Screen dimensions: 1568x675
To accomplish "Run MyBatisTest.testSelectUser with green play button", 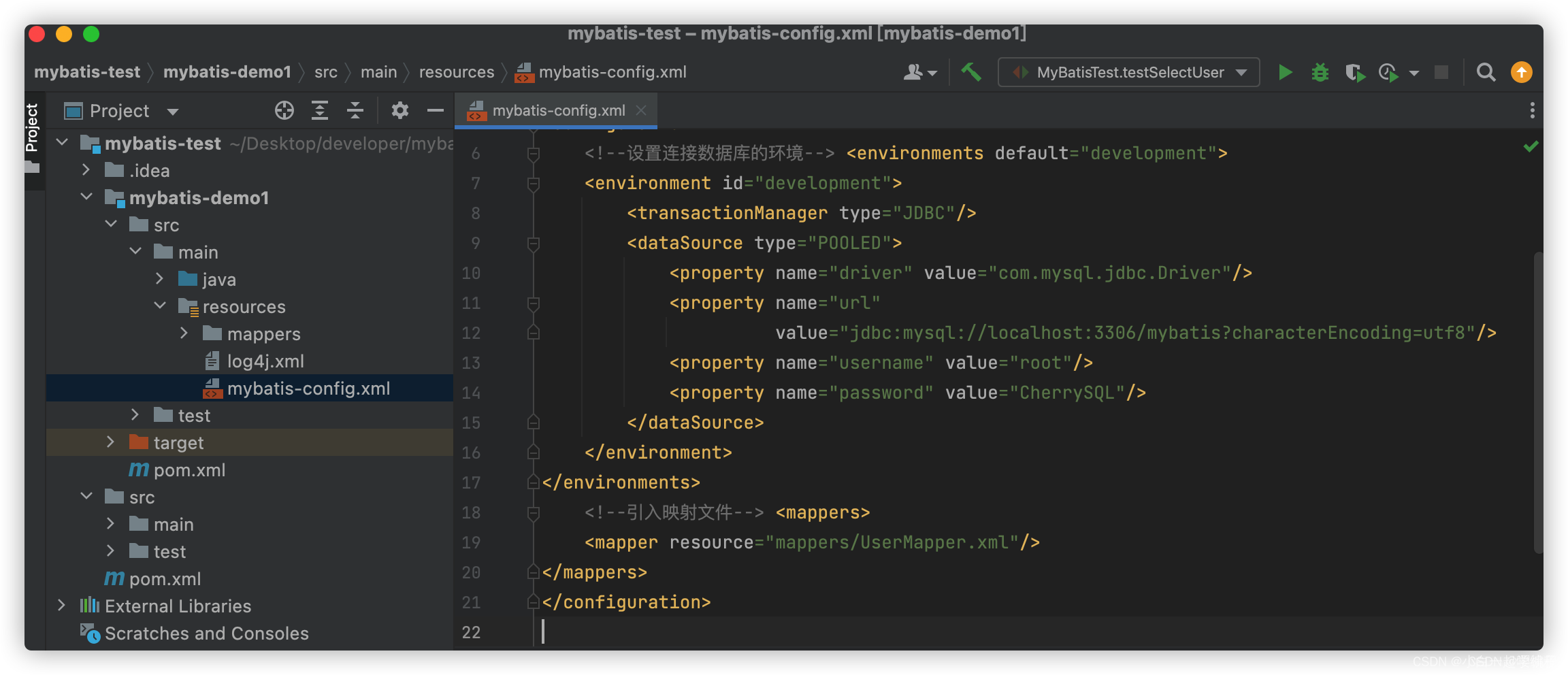I will (1285, 72).
